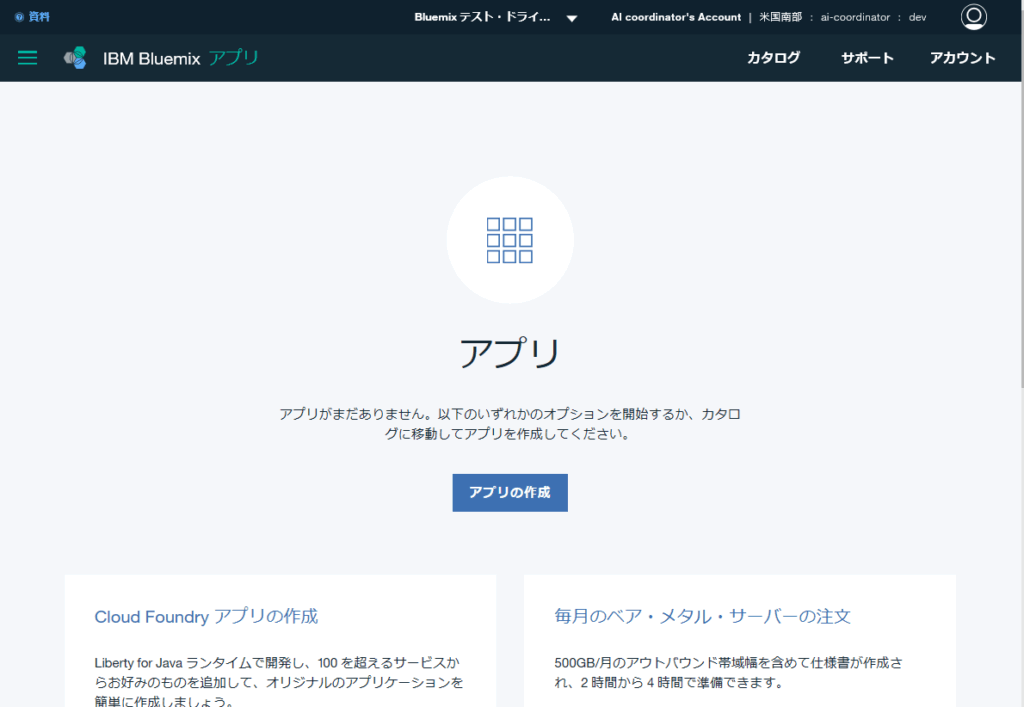
Task: Open the カタログ menu
Action: (773, 57)
